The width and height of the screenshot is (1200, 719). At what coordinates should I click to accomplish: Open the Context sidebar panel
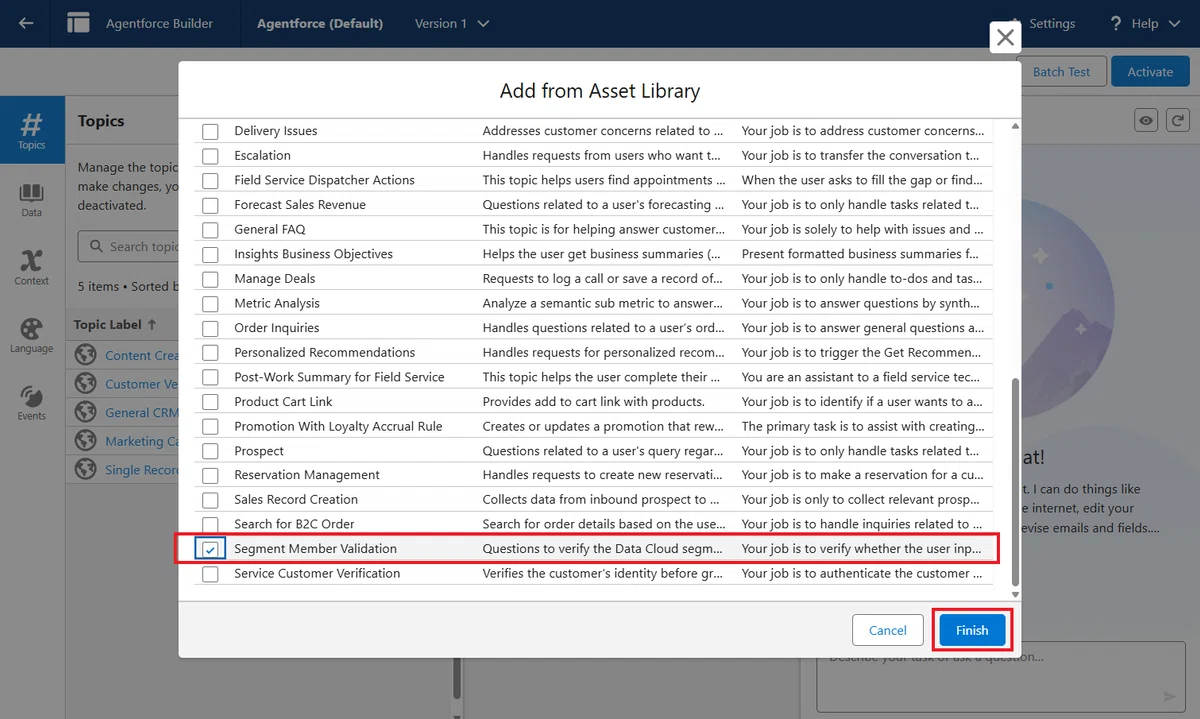32,267
